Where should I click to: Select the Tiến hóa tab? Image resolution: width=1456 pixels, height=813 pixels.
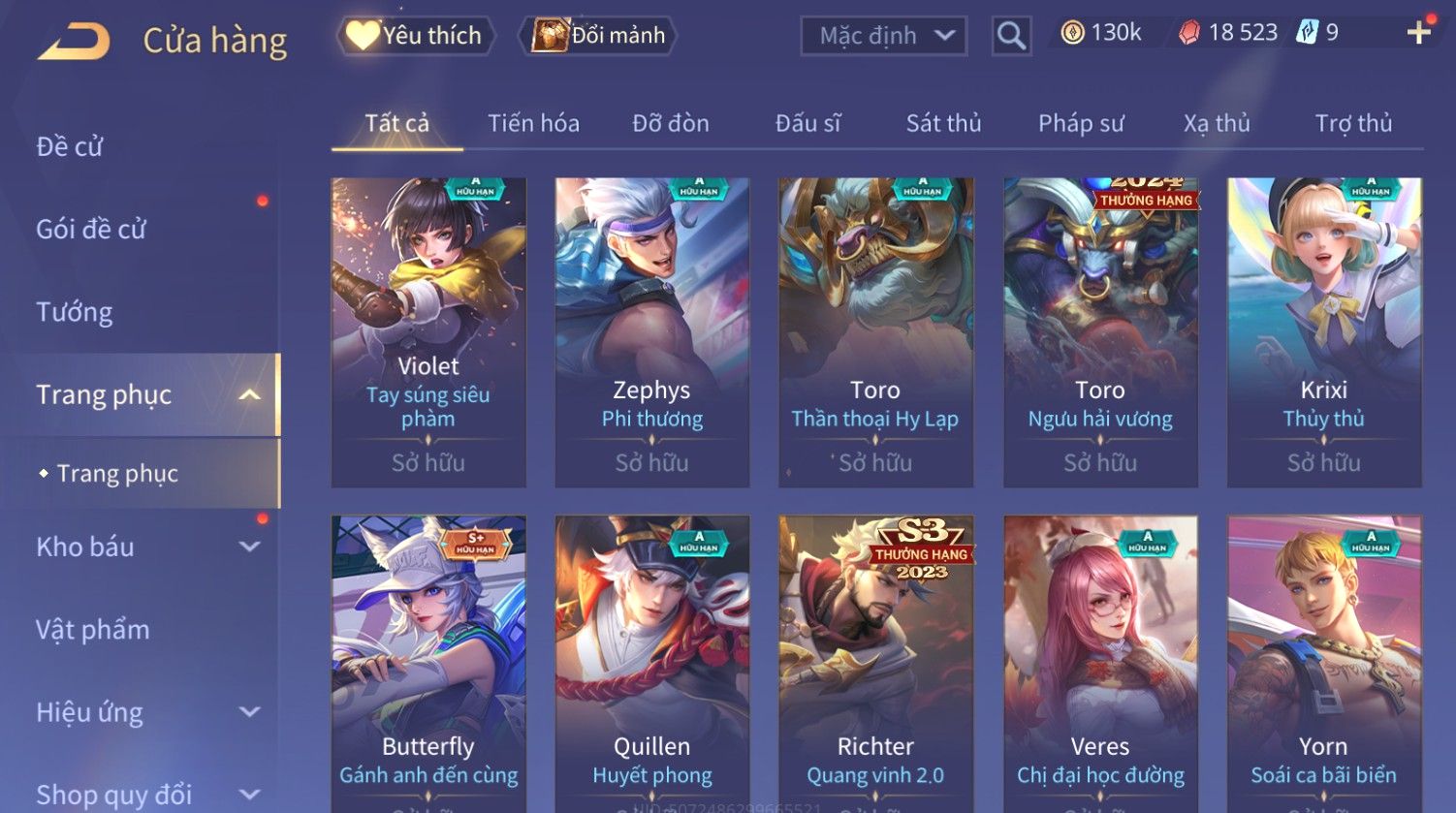(533, 123)
